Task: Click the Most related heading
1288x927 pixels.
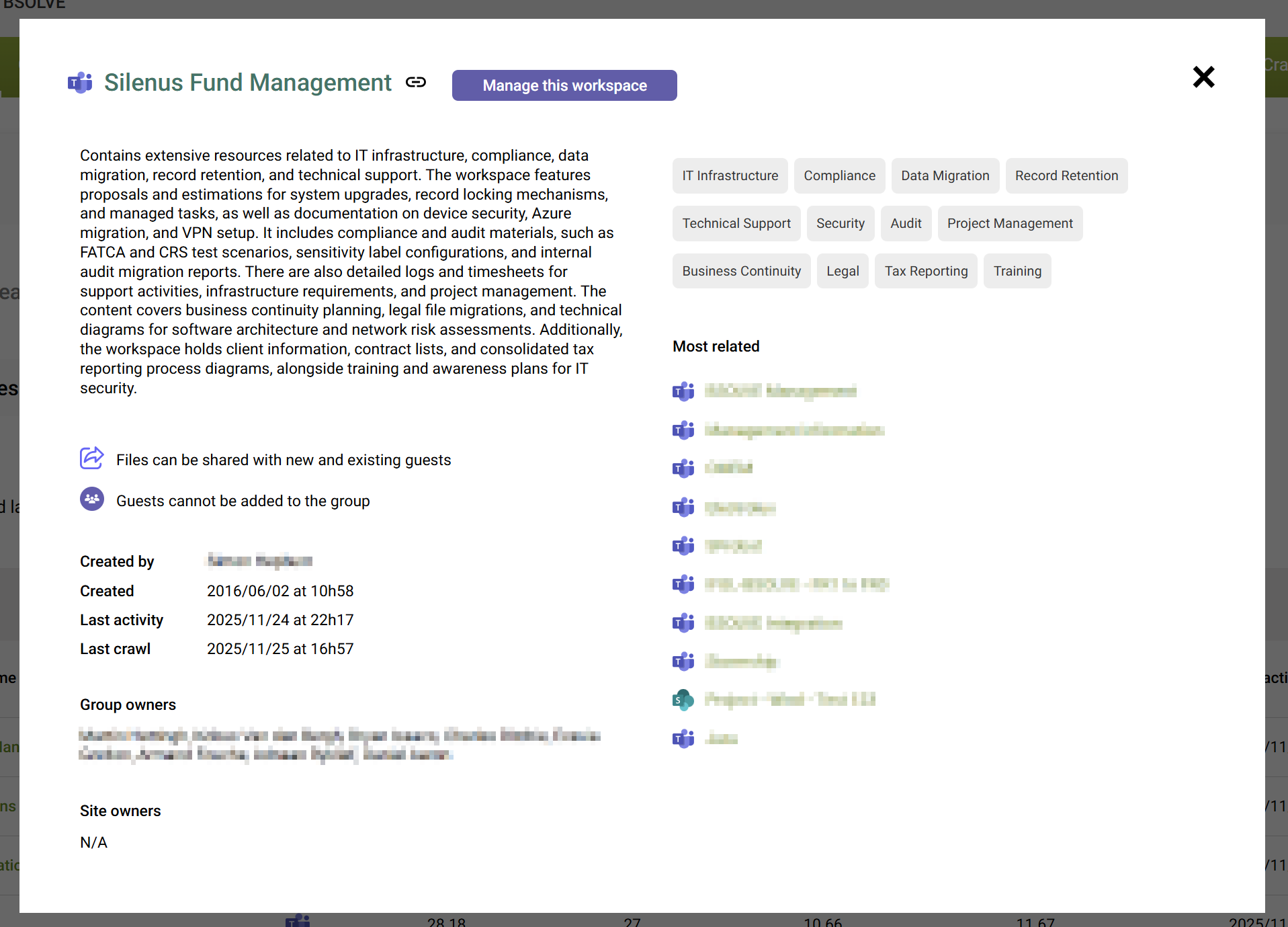Action: coord(716,346)
